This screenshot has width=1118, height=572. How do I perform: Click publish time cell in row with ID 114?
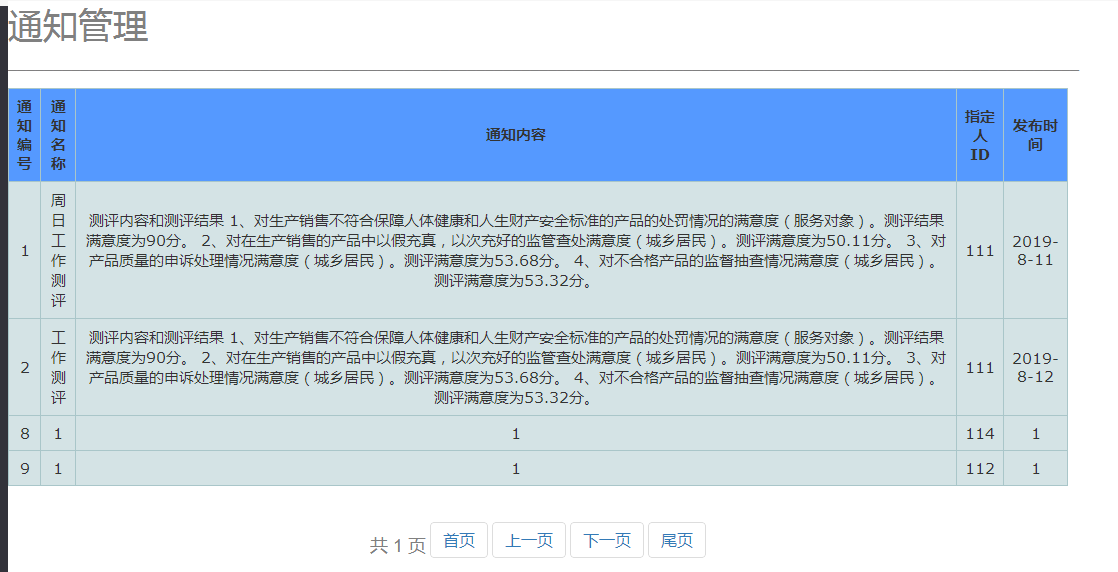(x=1035, y=434)
